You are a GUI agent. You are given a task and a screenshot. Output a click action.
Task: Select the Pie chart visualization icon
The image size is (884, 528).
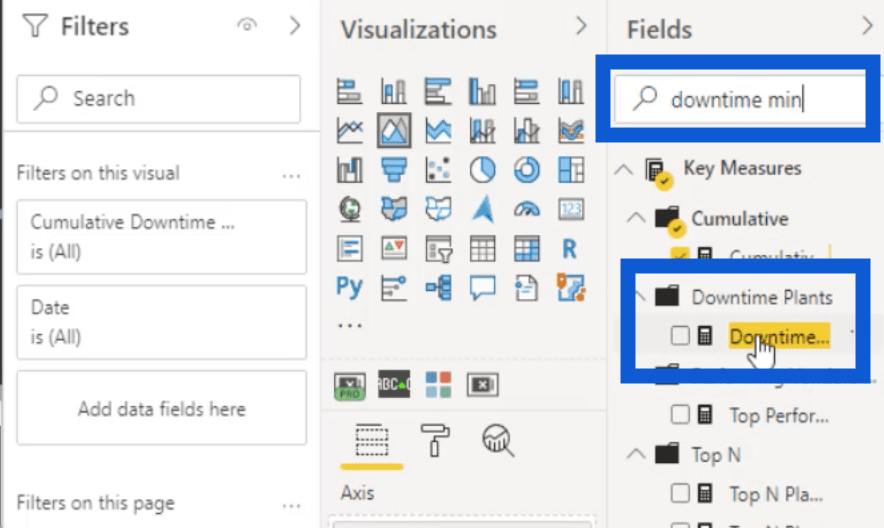pos(482,170)
